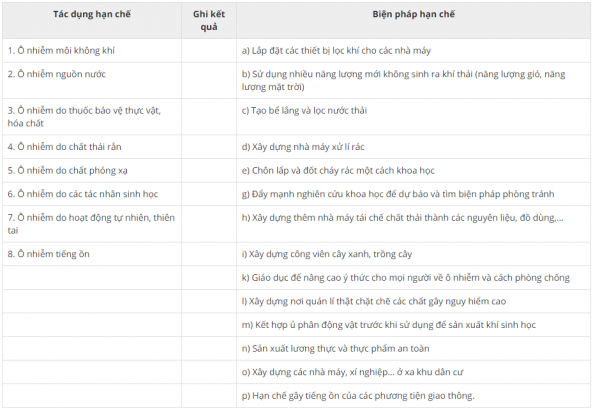Image resolution: width=600 pixels, height=416 pixels.
Task: Click 'o) Xây dựng các nhà máy, xí nghiệp'
Action: point(352,372)
